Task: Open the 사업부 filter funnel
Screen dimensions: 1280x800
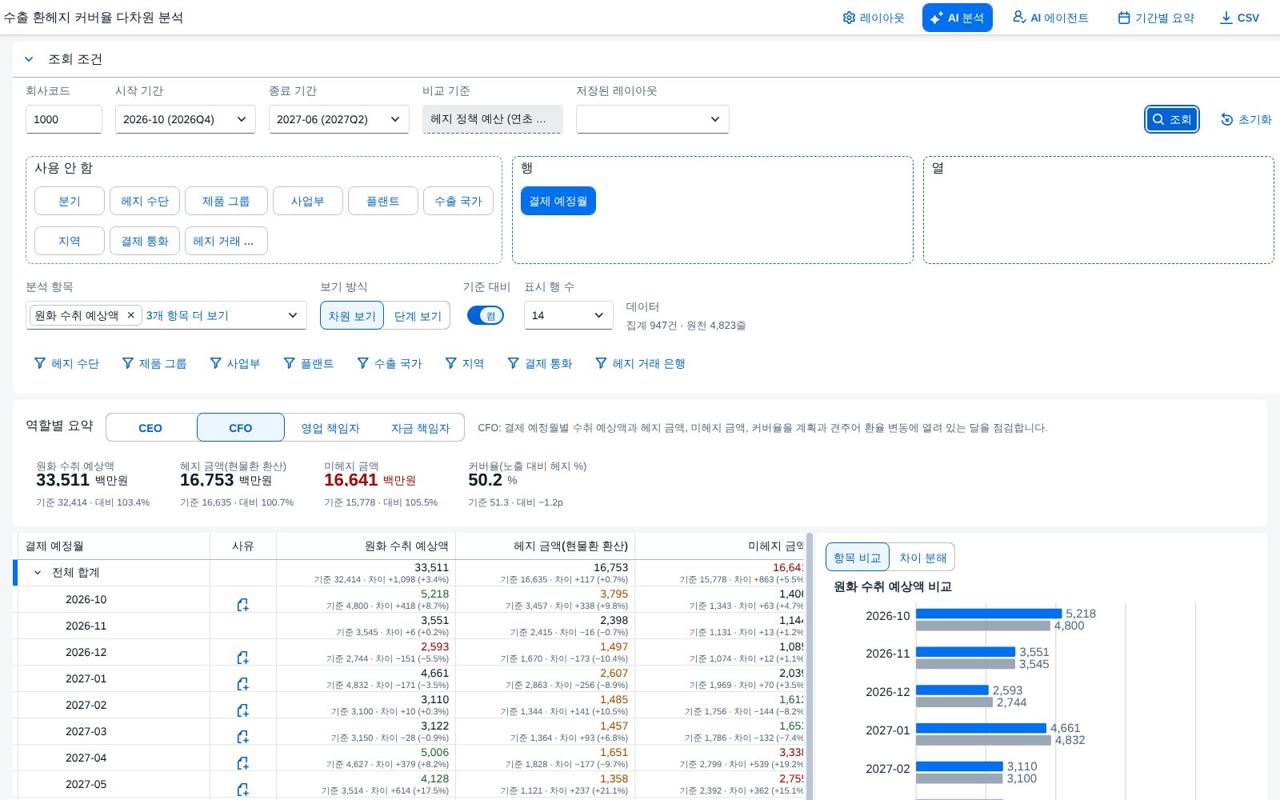Action: 215,363
